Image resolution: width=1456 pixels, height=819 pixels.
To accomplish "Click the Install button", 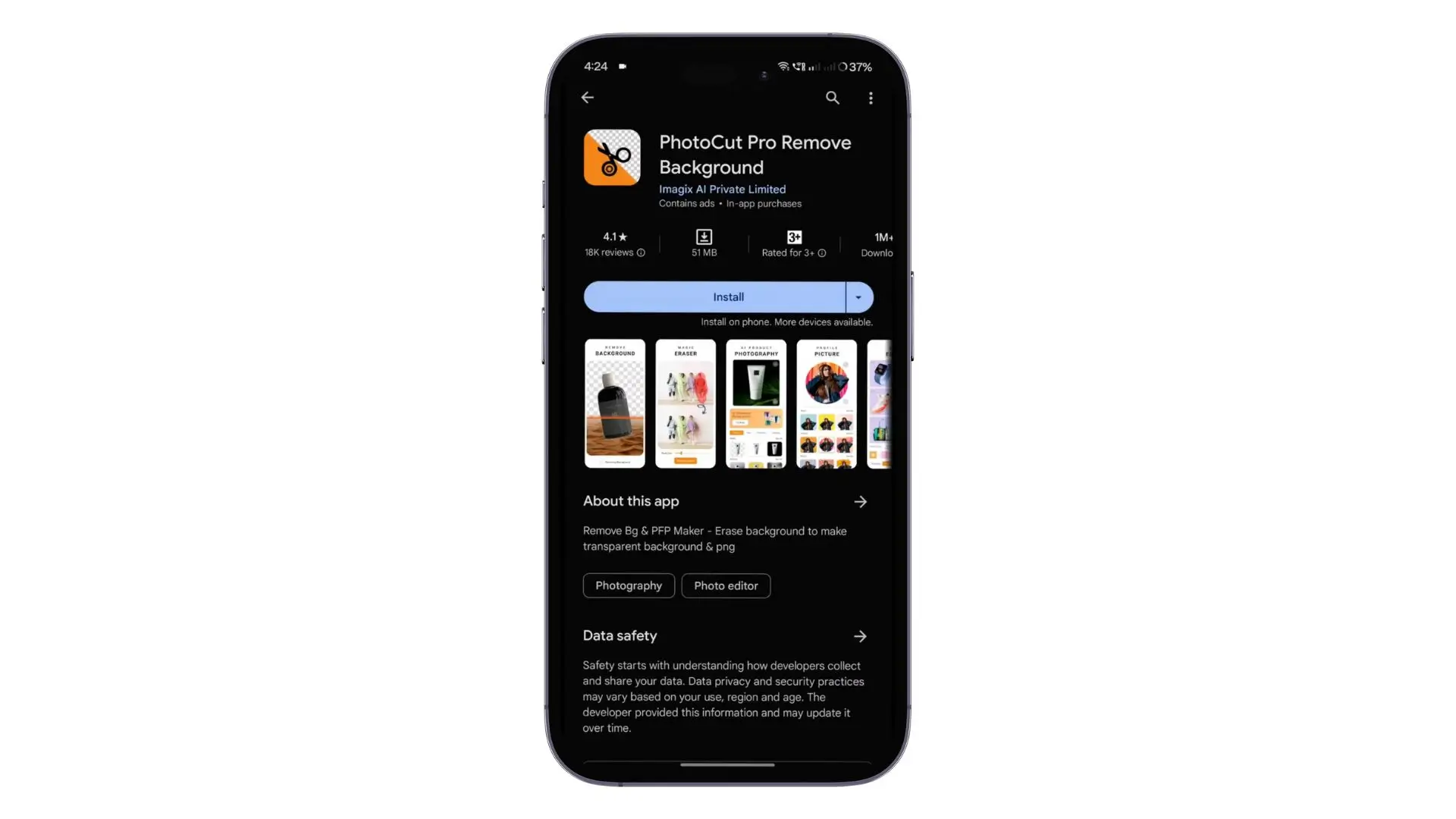I will pos(728,296).
